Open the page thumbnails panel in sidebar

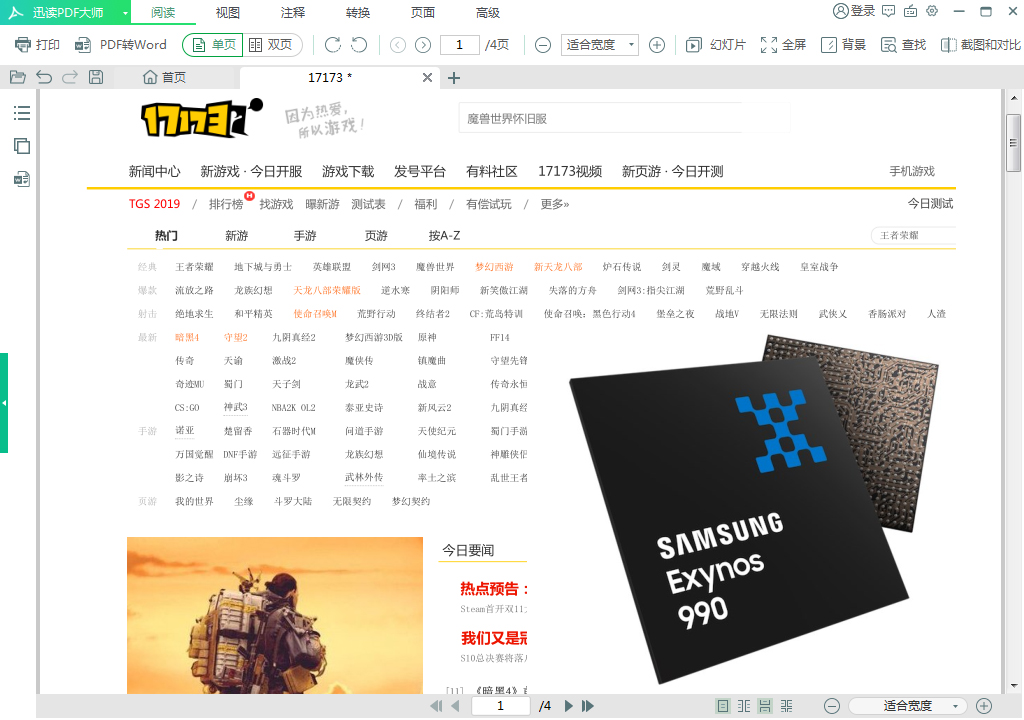[21, 146]
